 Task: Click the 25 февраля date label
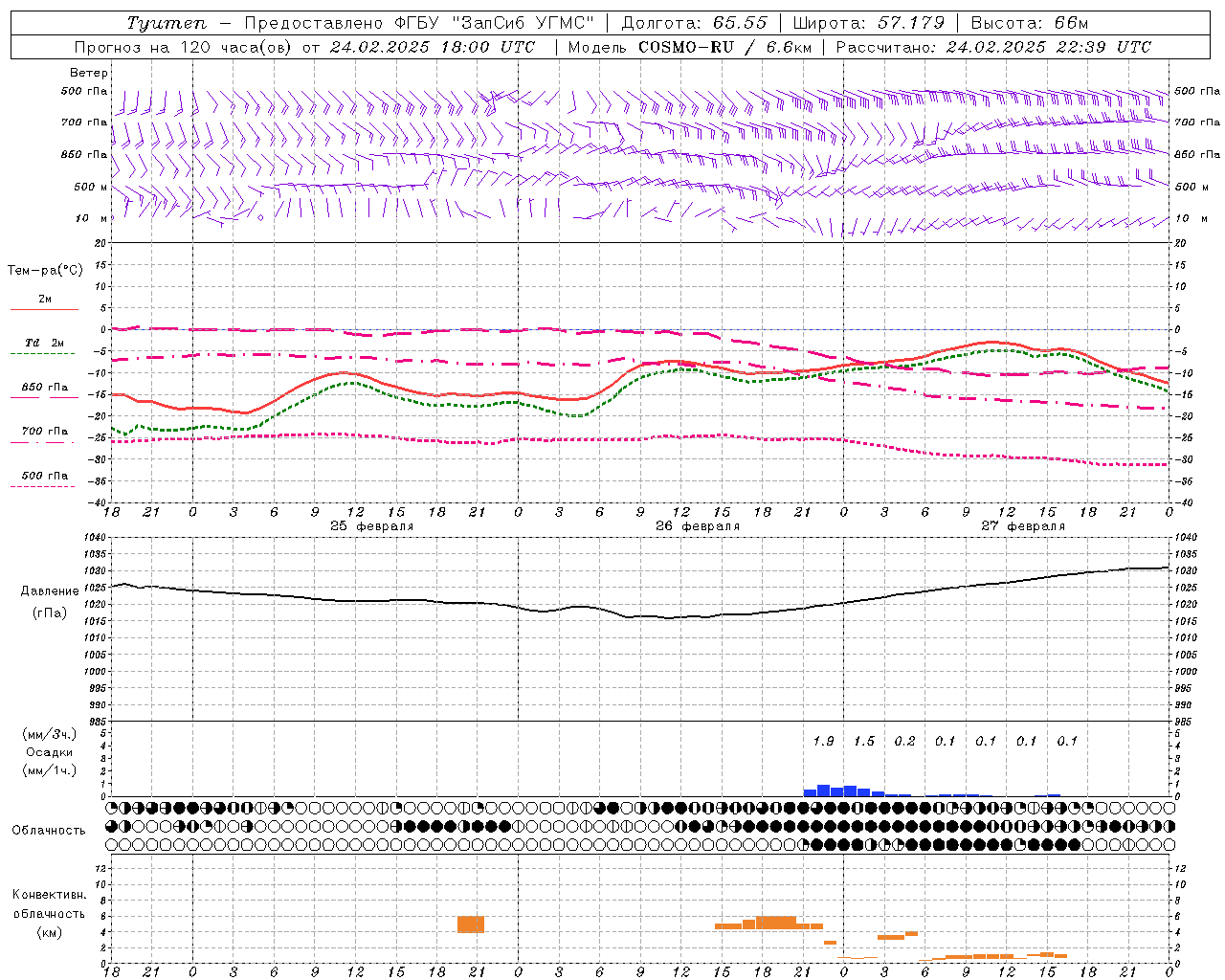(x=372, y=526)
